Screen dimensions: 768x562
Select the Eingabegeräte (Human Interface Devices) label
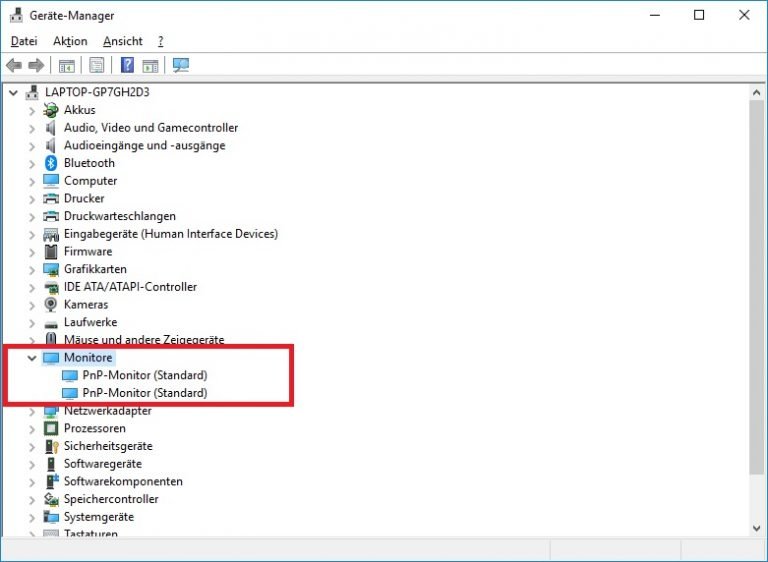(x=170, y=234)
